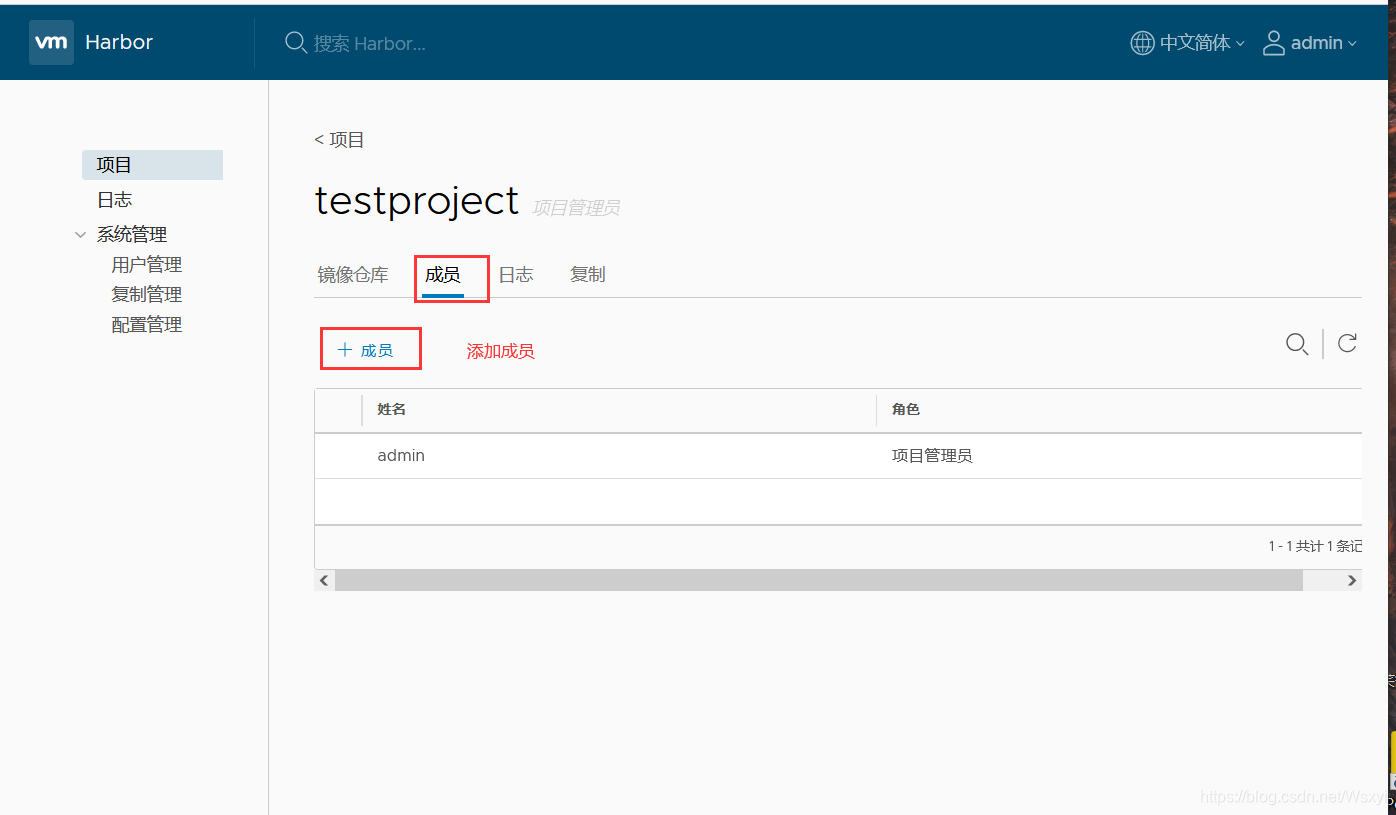
Task: Click the testproject title
Action: (417, 201)
